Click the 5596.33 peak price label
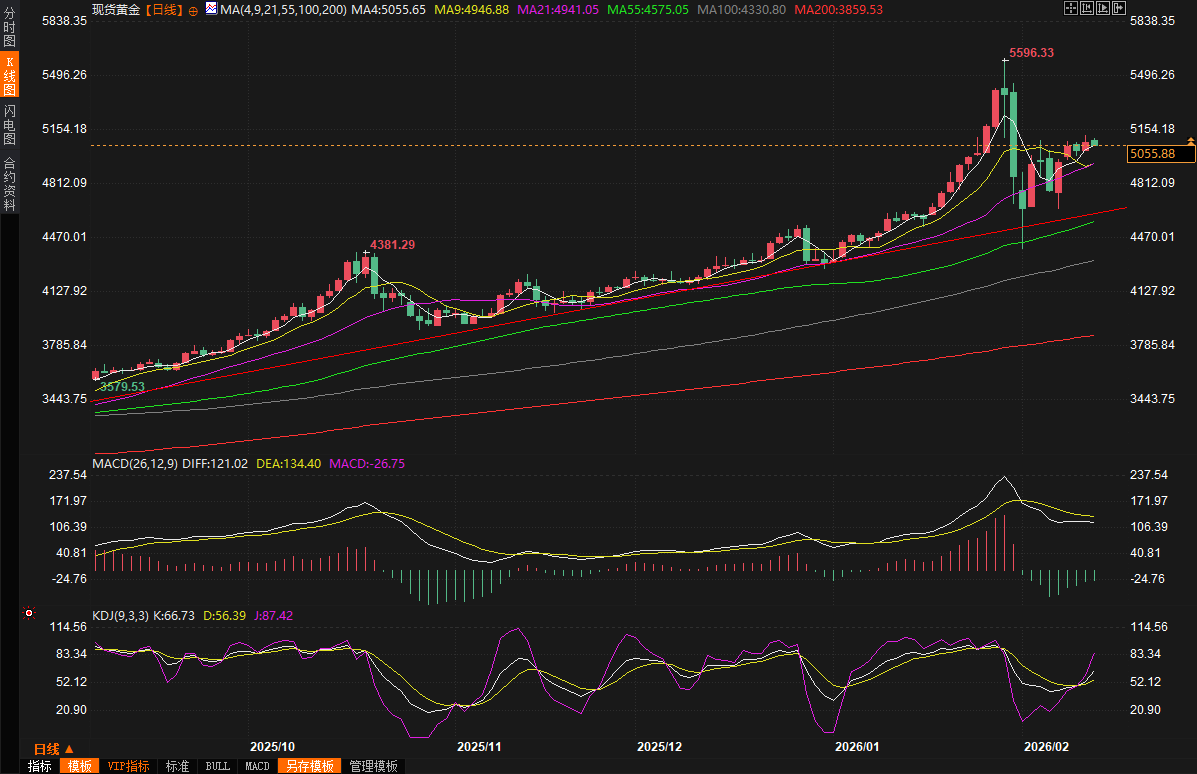Image resolution: width=1197 pixels, height=774 pixels. click(x=1032, y=53)
